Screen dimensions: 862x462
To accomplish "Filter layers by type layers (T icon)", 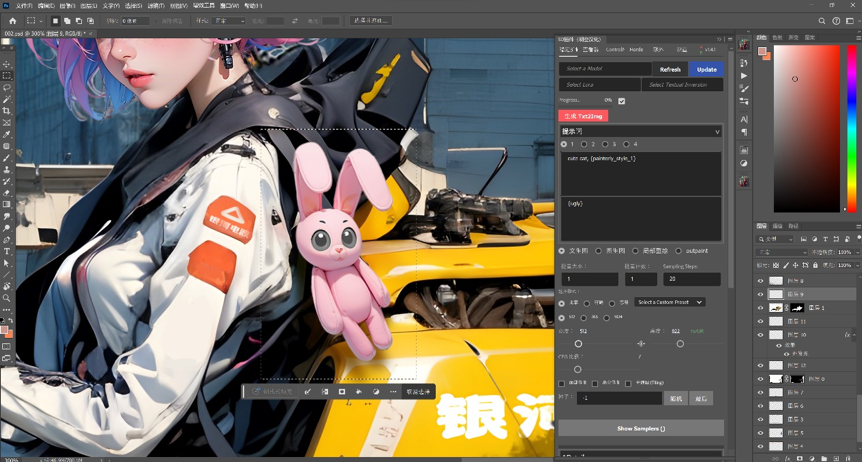I will [x=825, y=239].
